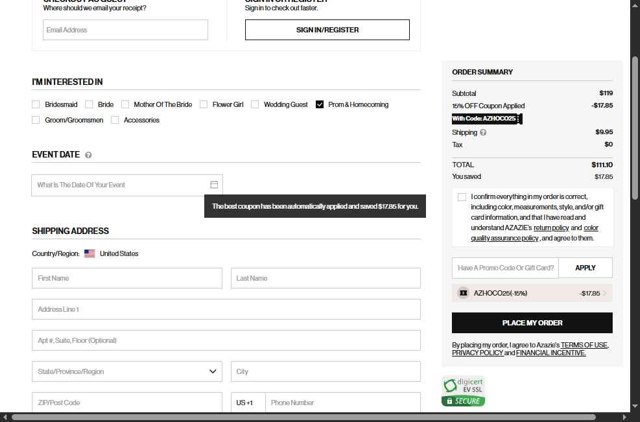The width and height of the screenshot is (640, 422).
Task: Focus the Address Line 1 field
Action: pos(226,309)
